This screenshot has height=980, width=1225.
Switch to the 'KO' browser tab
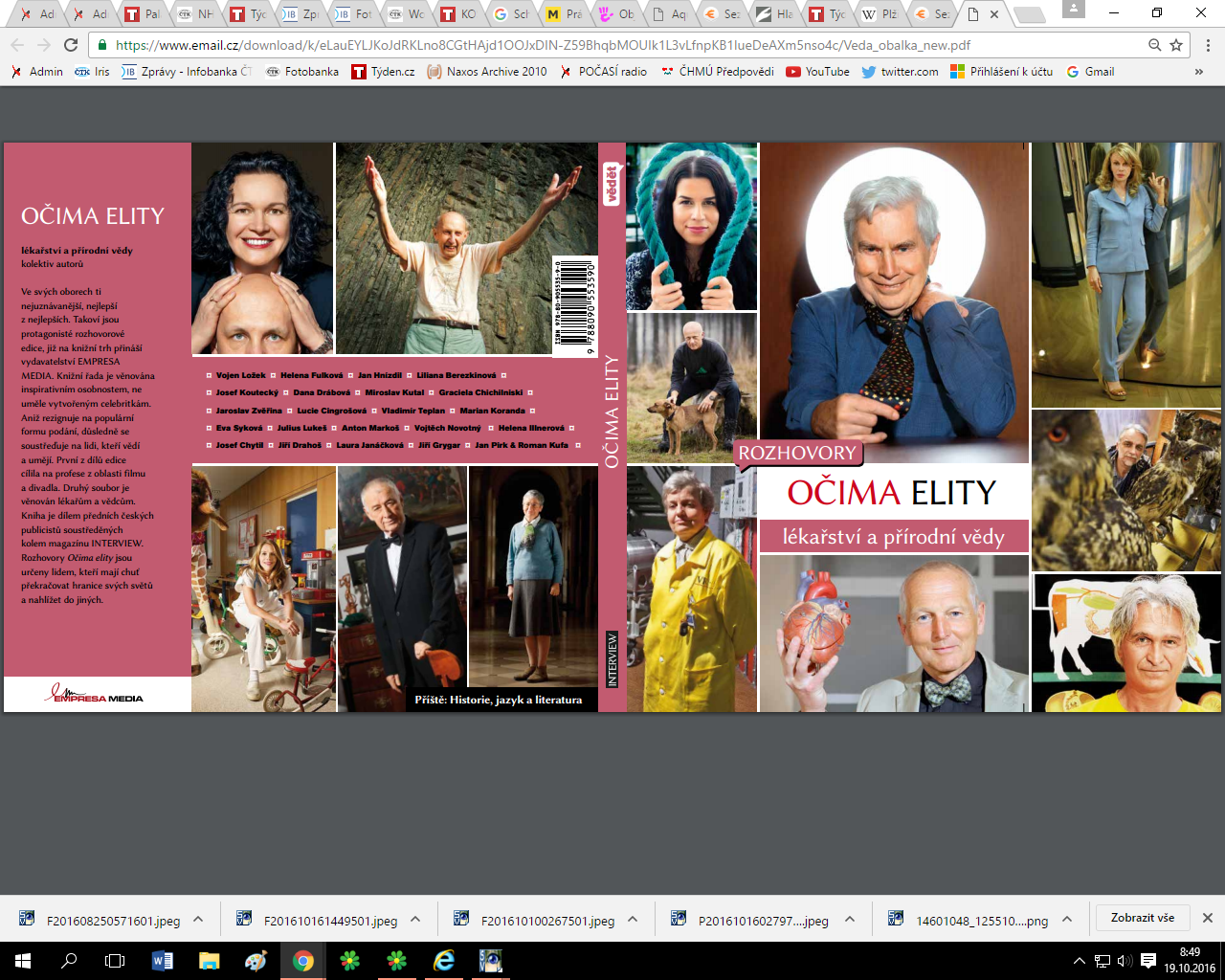click(x=458, y=14)
